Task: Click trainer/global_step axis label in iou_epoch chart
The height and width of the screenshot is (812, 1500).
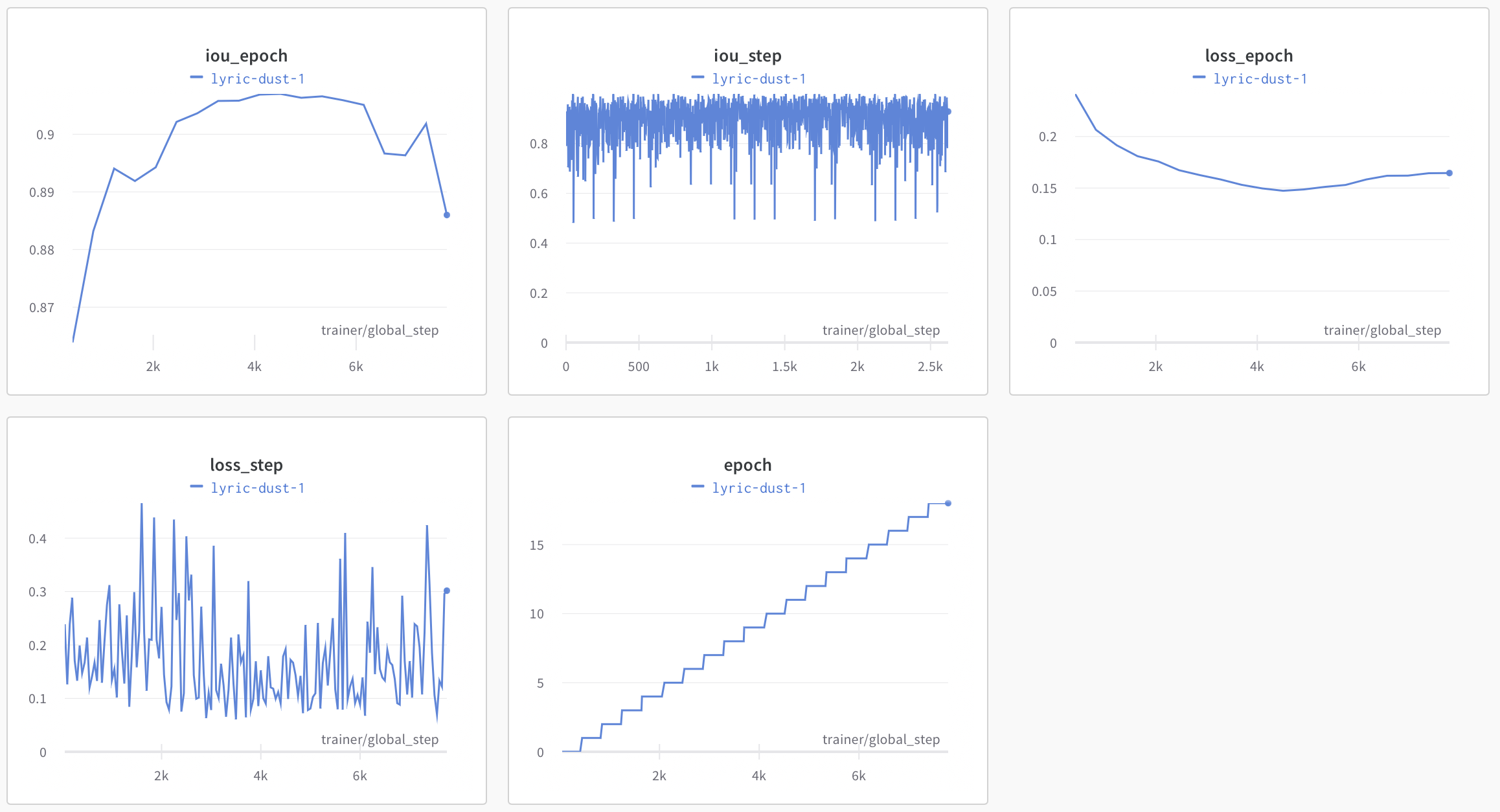Action: (x=380, y=330)
